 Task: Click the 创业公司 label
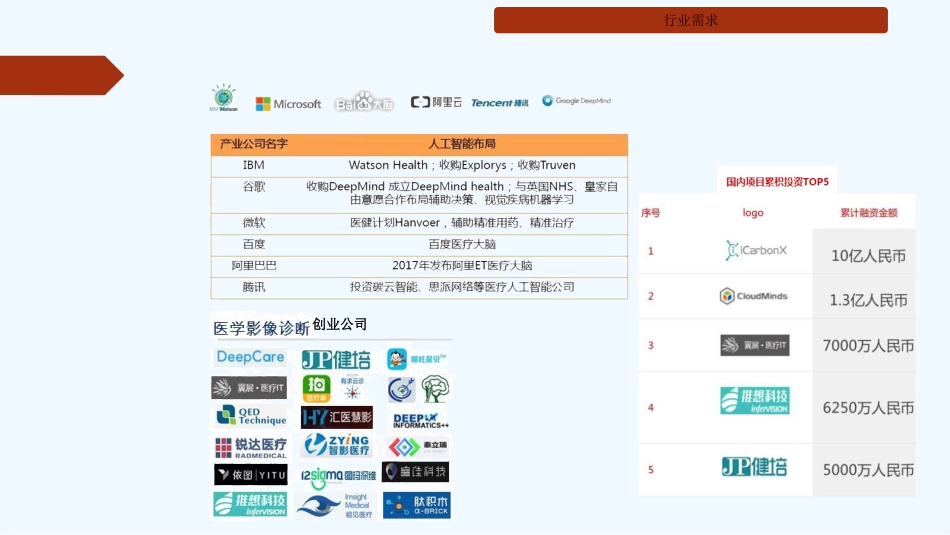click(340, 324)
